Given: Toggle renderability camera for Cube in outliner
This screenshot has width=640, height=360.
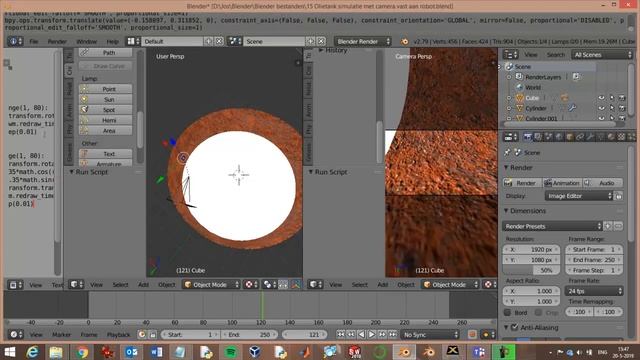Looking at the screenshot, I should click(x=622, y=98).
